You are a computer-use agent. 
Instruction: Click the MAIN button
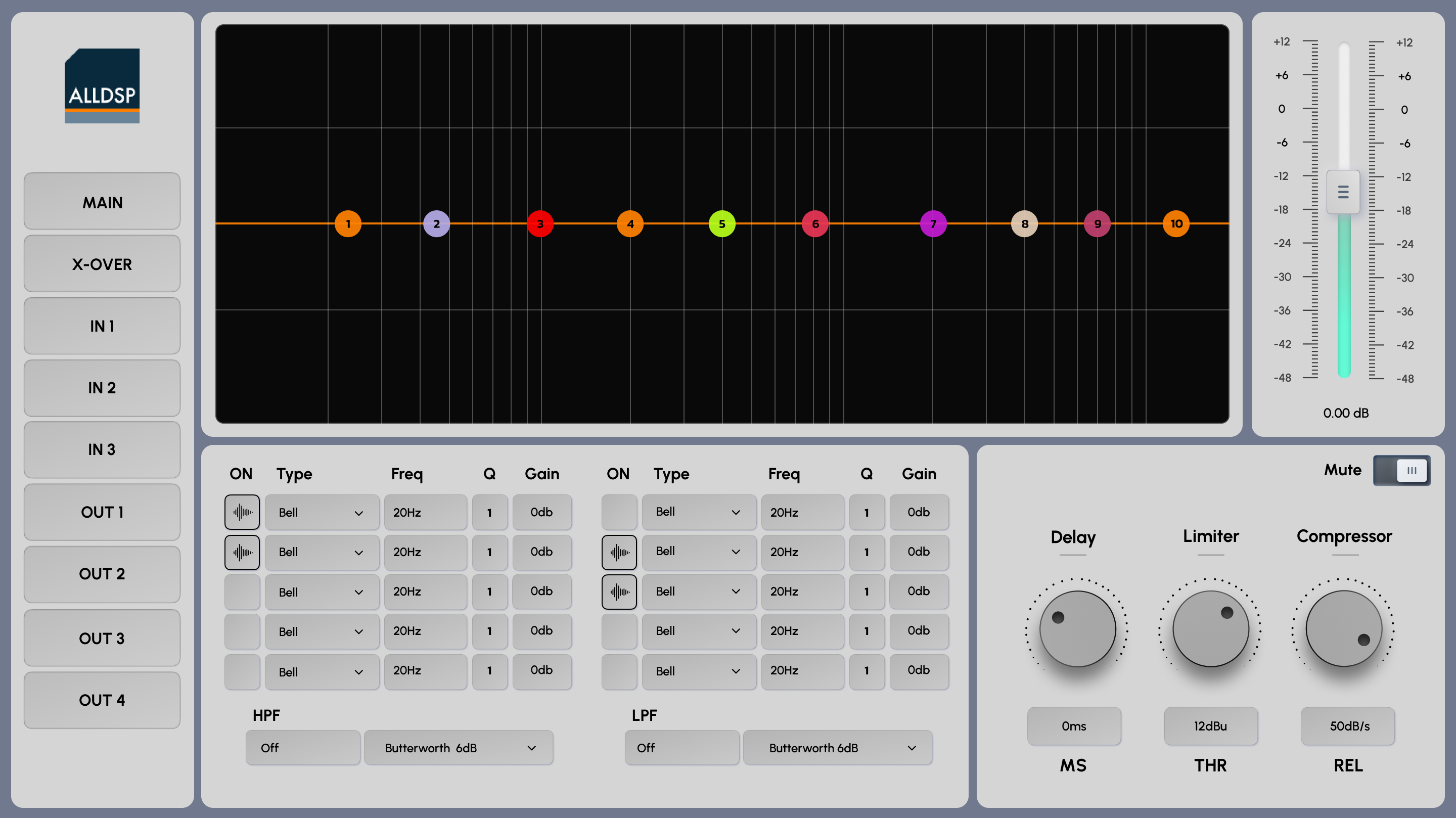pos(102,202)
